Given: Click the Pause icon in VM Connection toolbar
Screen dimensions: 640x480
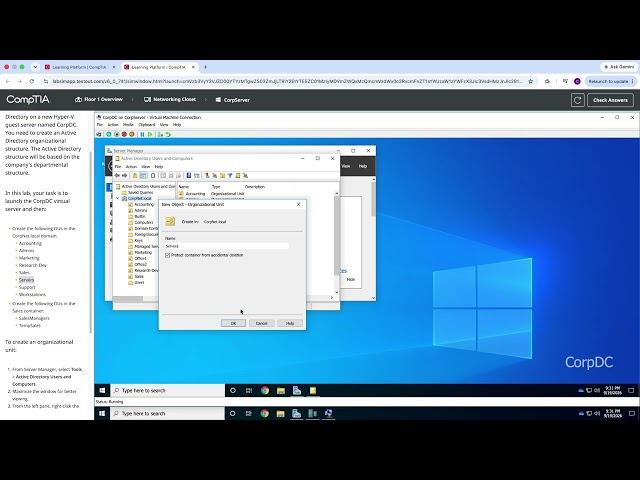Looking at the screenshot, I should click(142, 134).
